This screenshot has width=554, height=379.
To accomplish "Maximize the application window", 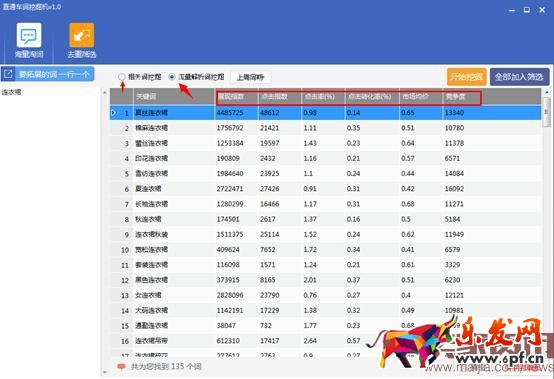I will point(526,10).
